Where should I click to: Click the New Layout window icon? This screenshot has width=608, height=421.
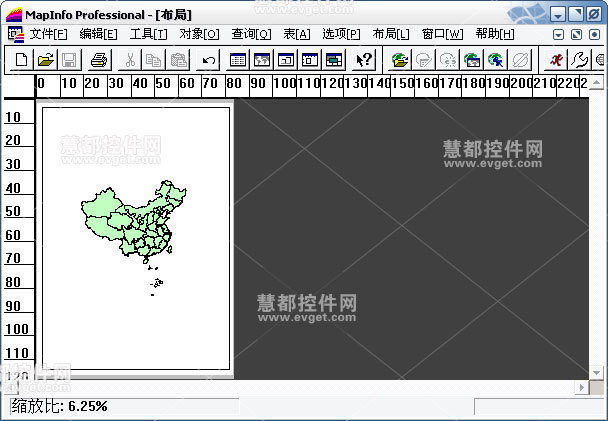(310, 60)
